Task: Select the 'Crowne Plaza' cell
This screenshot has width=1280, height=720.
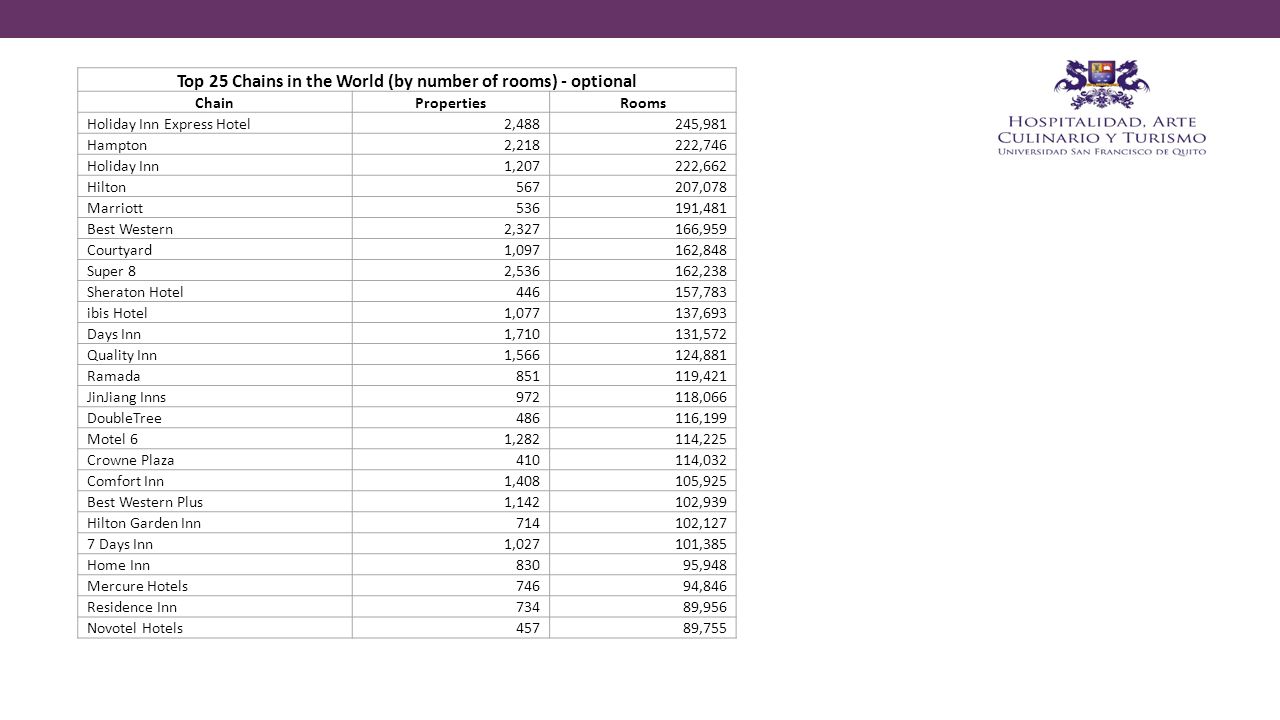Action: point(215,460)
